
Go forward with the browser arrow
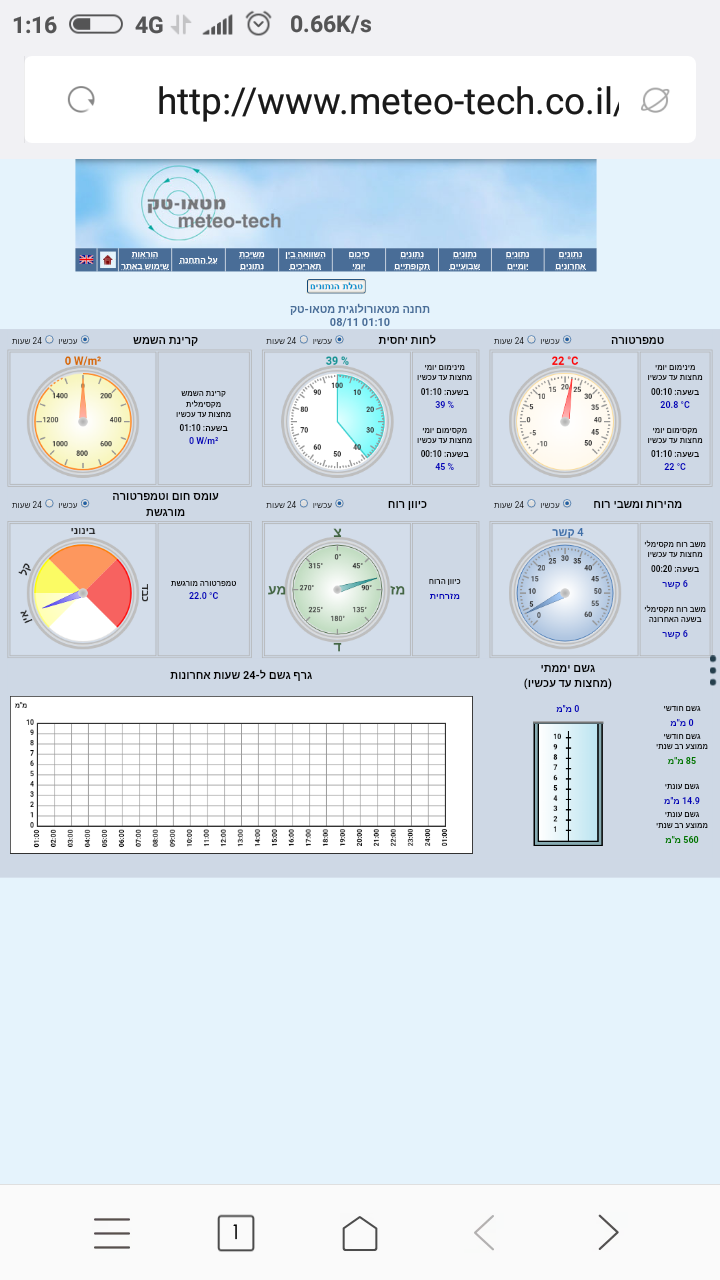[x=608, y=1233]
